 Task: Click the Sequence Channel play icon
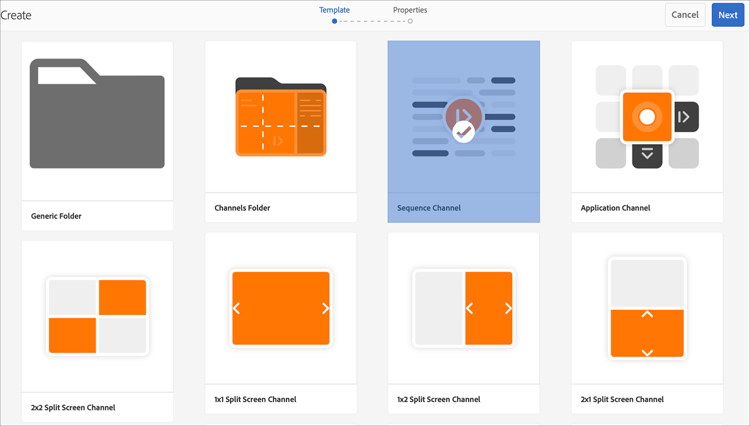[463, 116]
